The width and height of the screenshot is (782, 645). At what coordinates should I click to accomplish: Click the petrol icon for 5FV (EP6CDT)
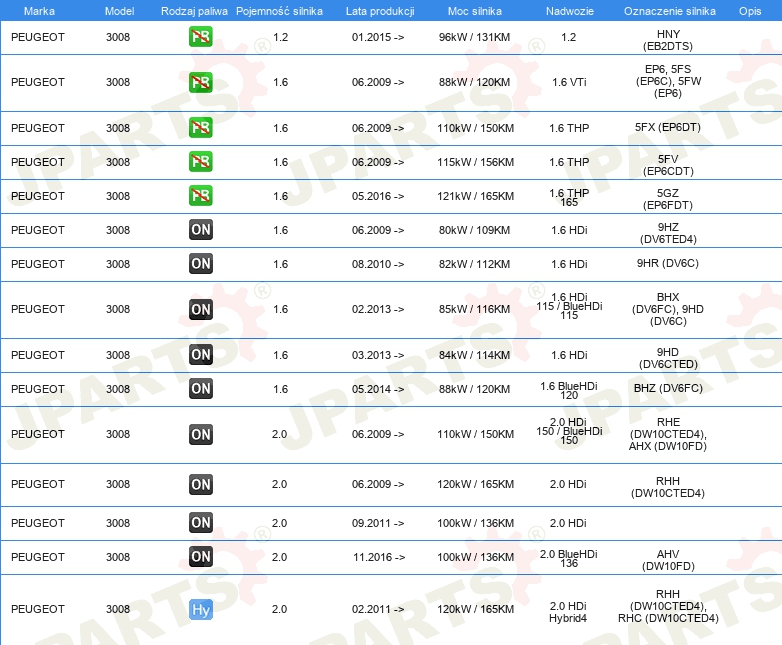click(200, 162)
